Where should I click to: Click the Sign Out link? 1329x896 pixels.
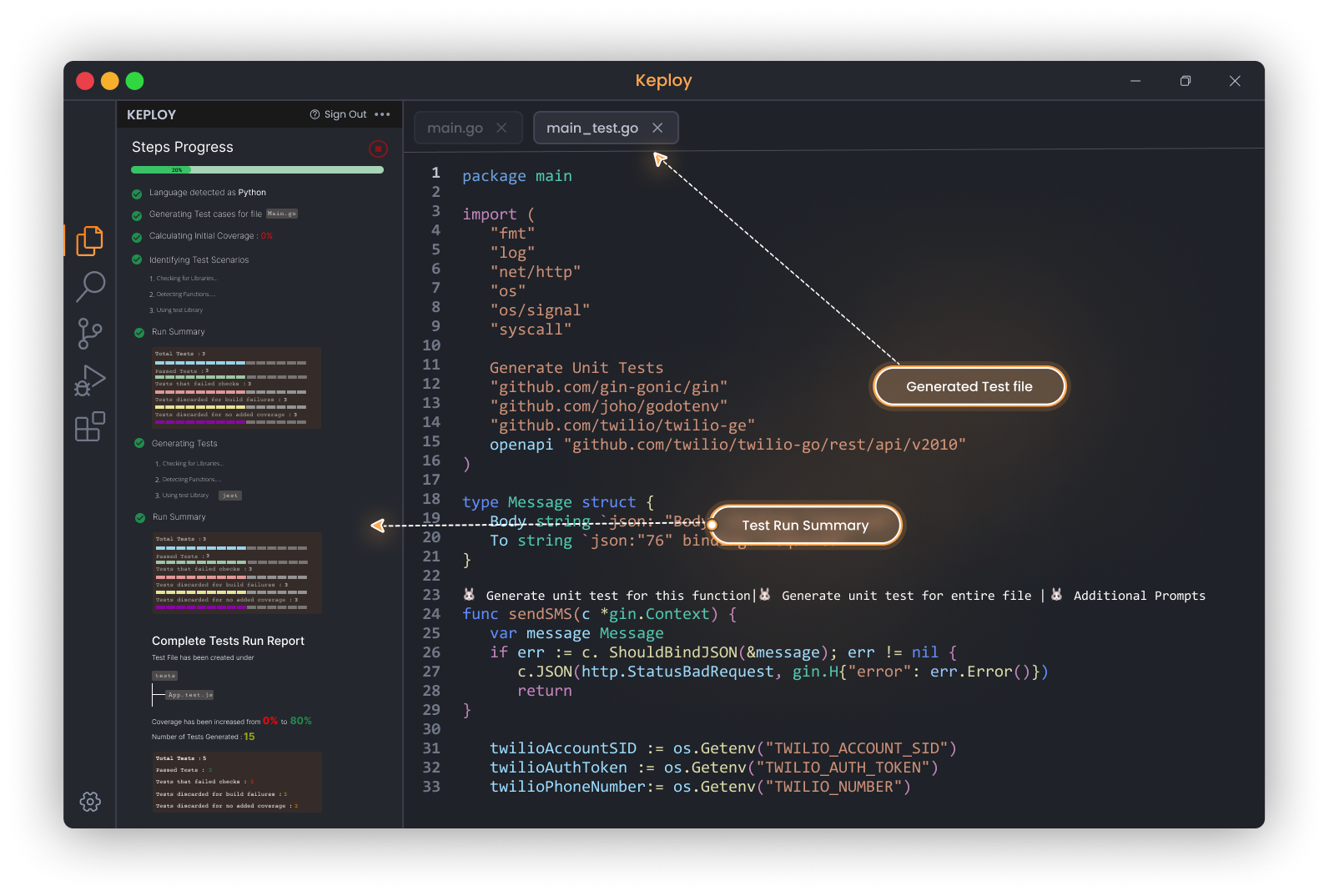(345, 114)
